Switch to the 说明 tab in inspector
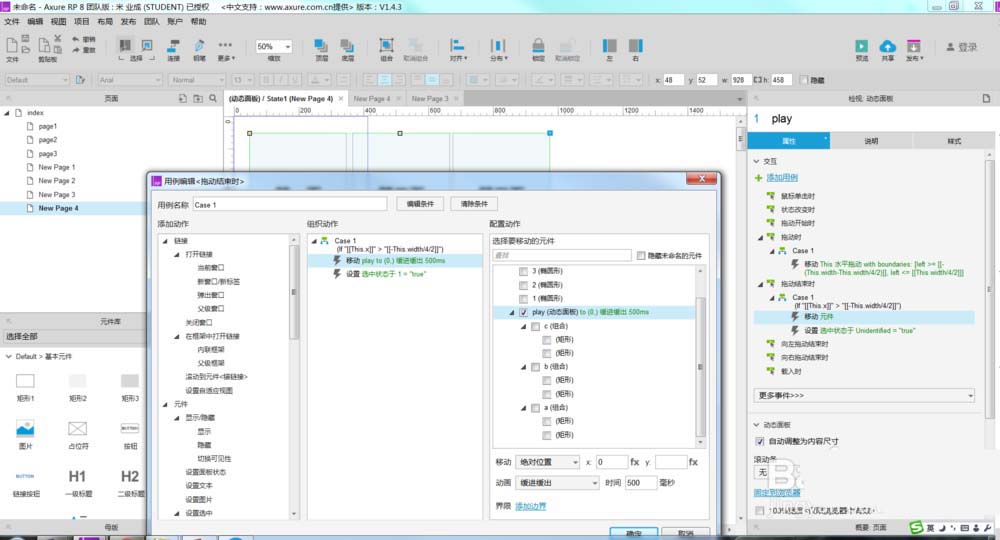This screenshot has width=1000, height=540. [x=871, y=141]
